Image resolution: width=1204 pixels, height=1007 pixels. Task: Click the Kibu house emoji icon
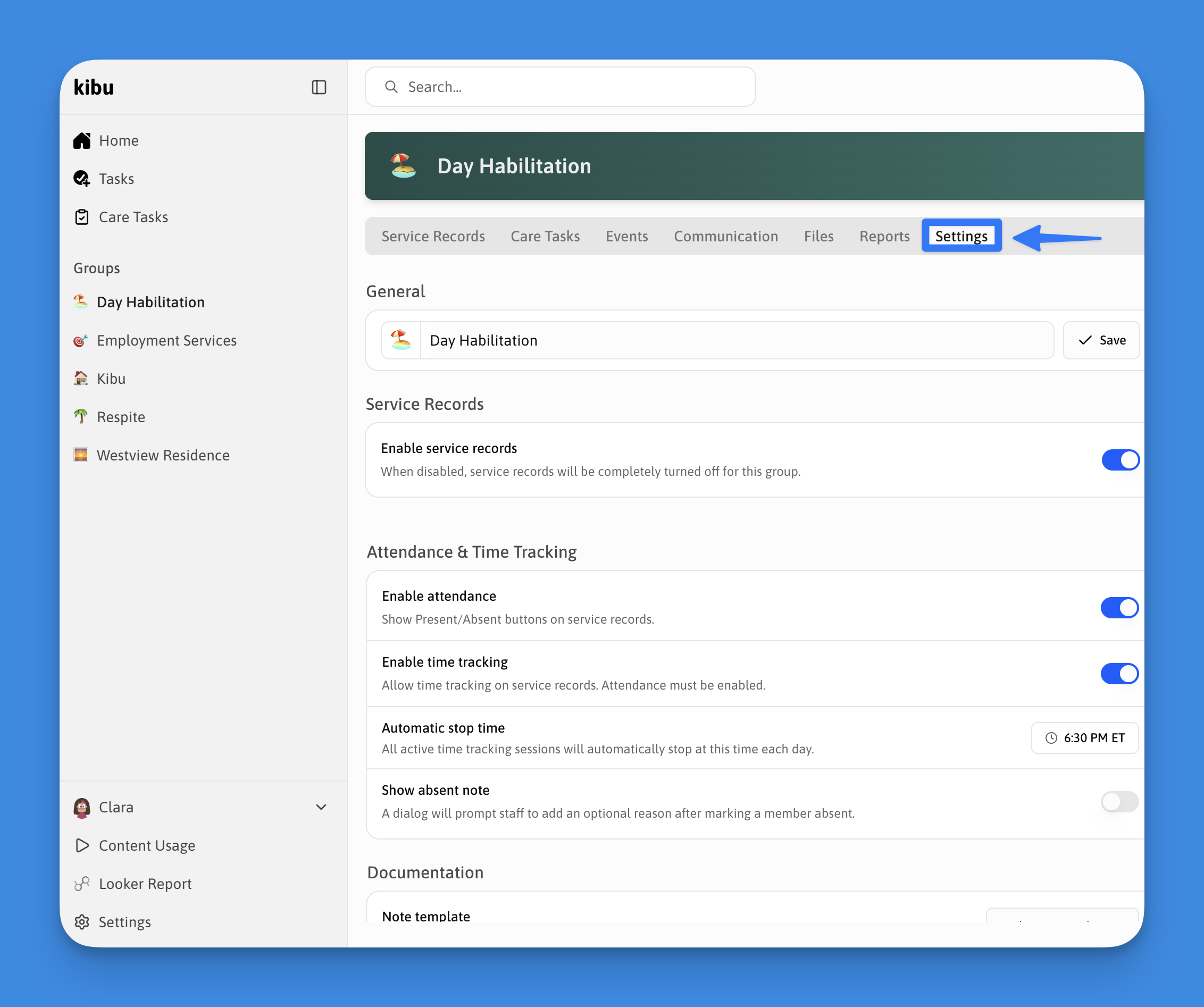pos(81,378)
